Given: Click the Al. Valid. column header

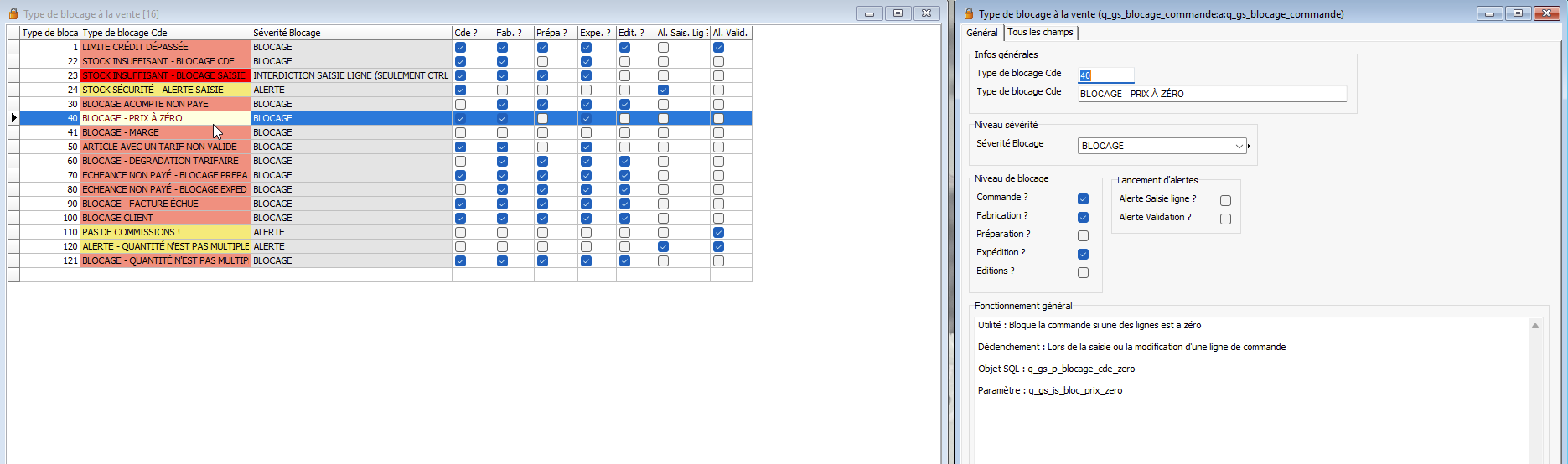Looking at the screenshot, I should click(730, 33).
